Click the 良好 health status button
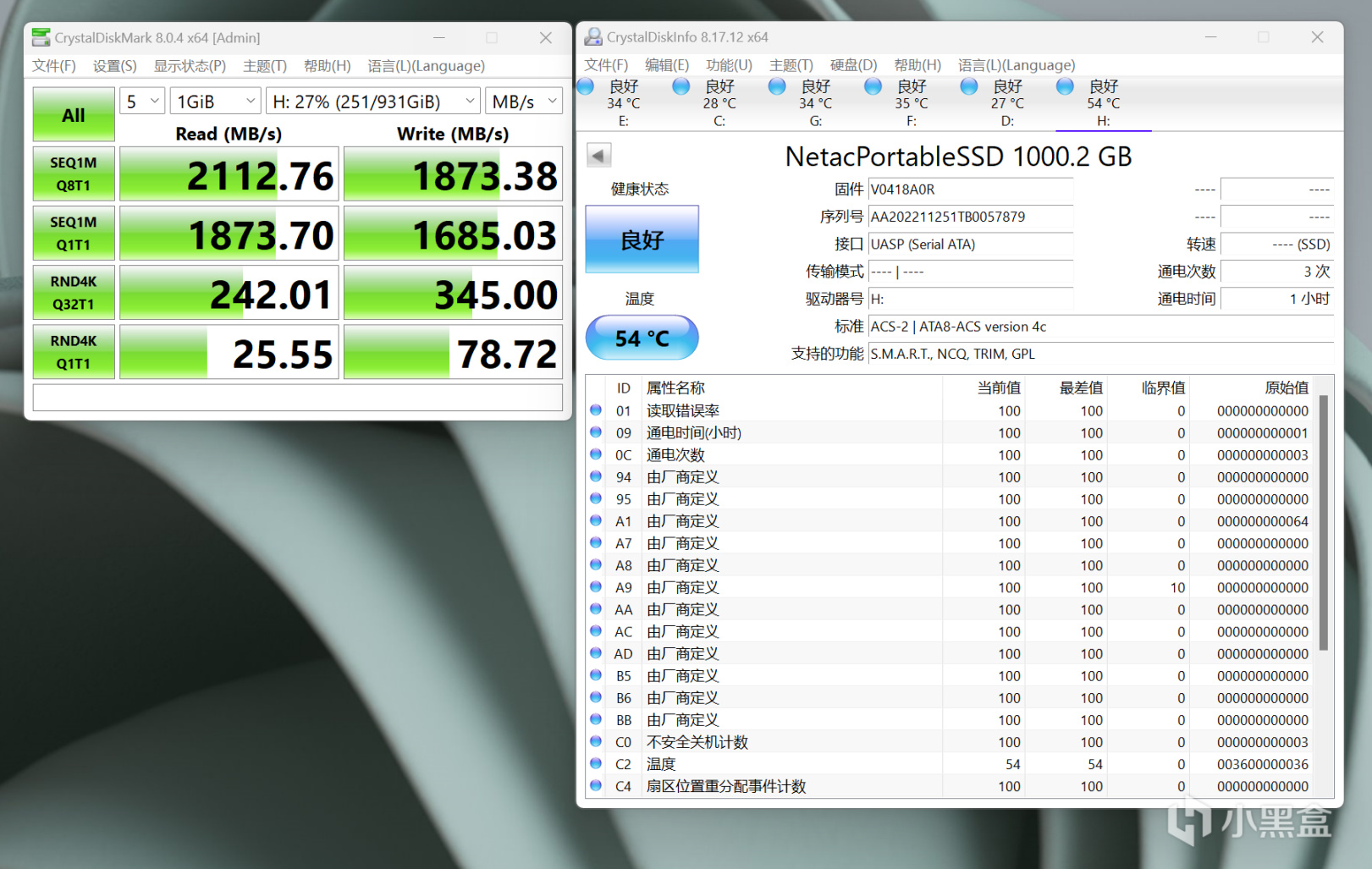 642,239
